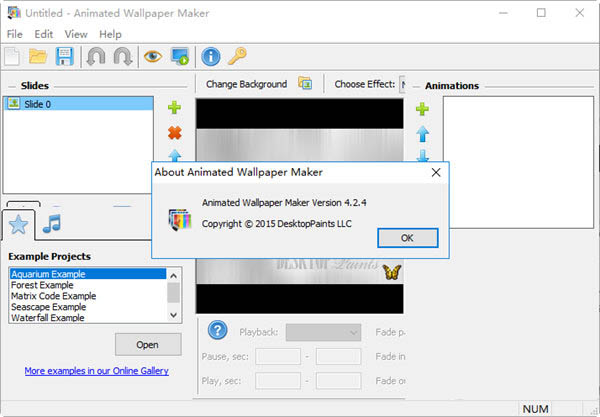The height and width of the screenshot is (417, 600).
Task: Click the Copyright 2015 DesktopPaints LLC text
Action: point(276,224)
